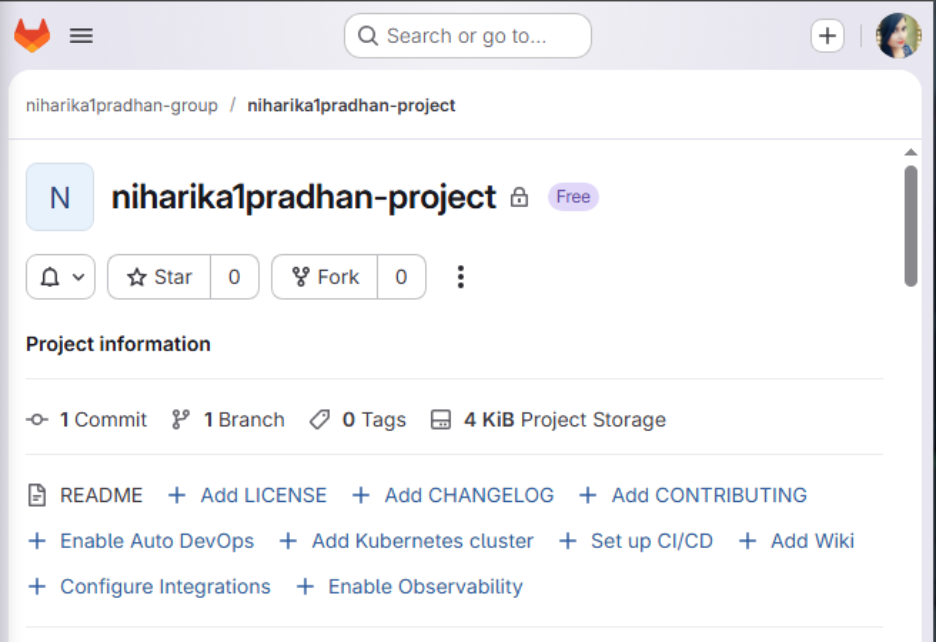This screenshot has height=642, width=936.
Task: Open the three-dot project actions menu
Action: pyautogui.click(x=460, y=277)
